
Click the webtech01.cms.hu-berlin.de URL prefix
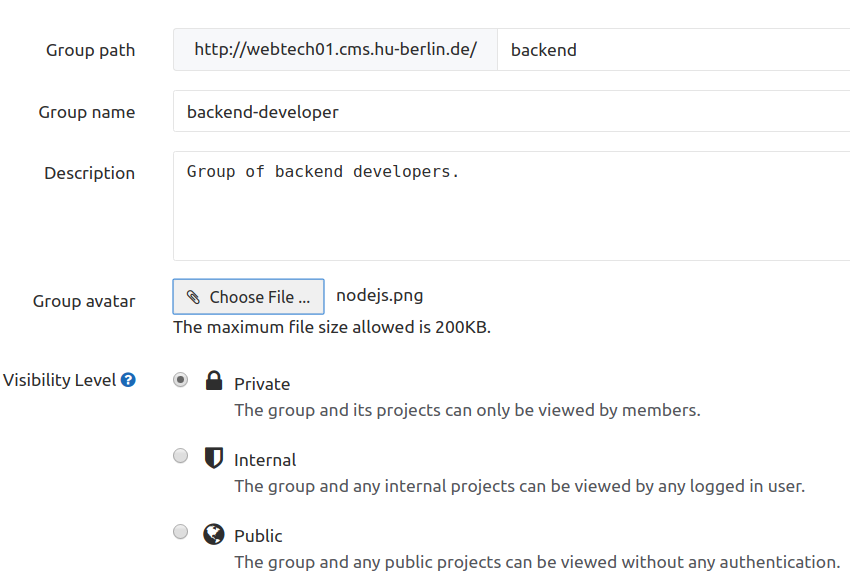tap(335, 49)
